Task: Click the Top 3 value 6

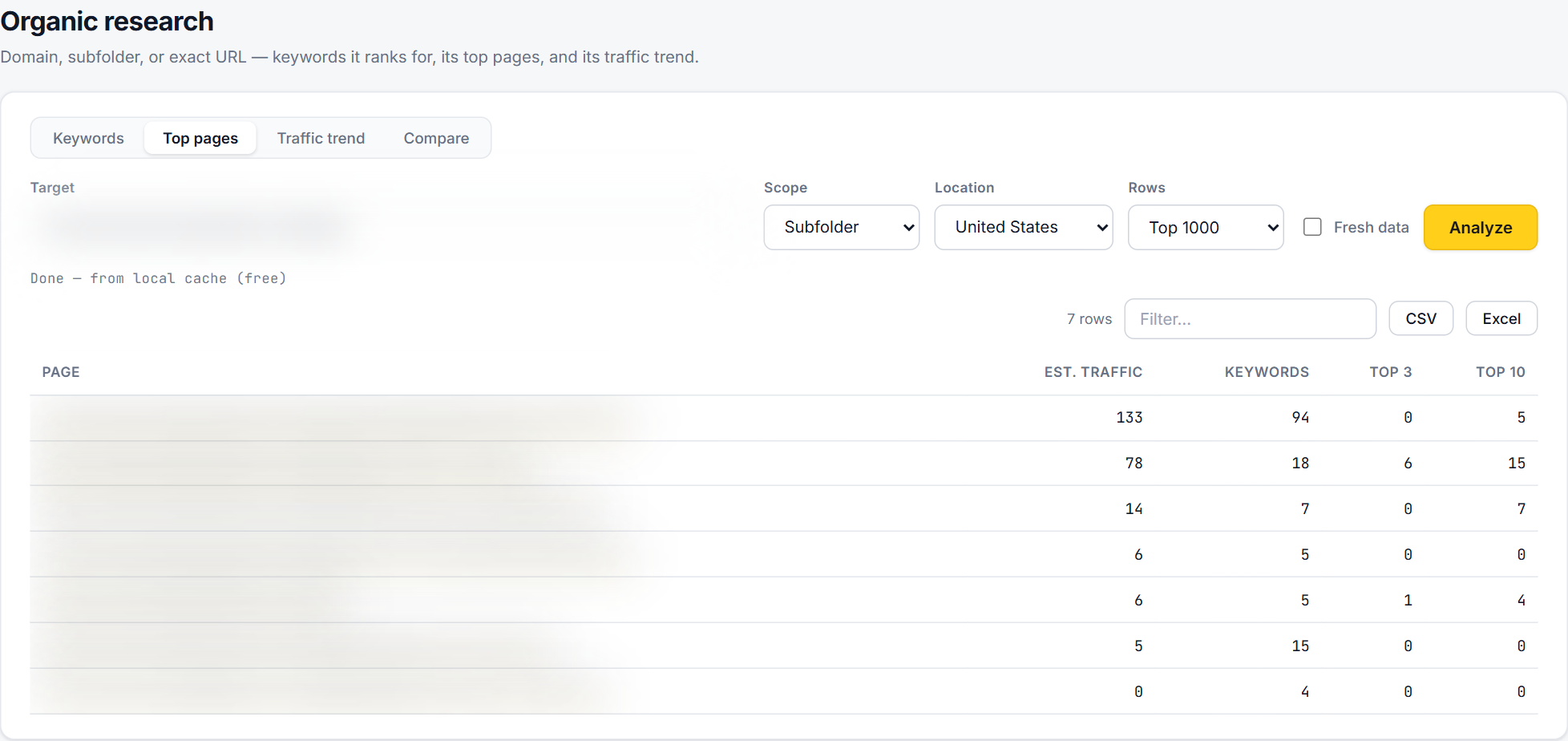Action: tap(1408, 463)
